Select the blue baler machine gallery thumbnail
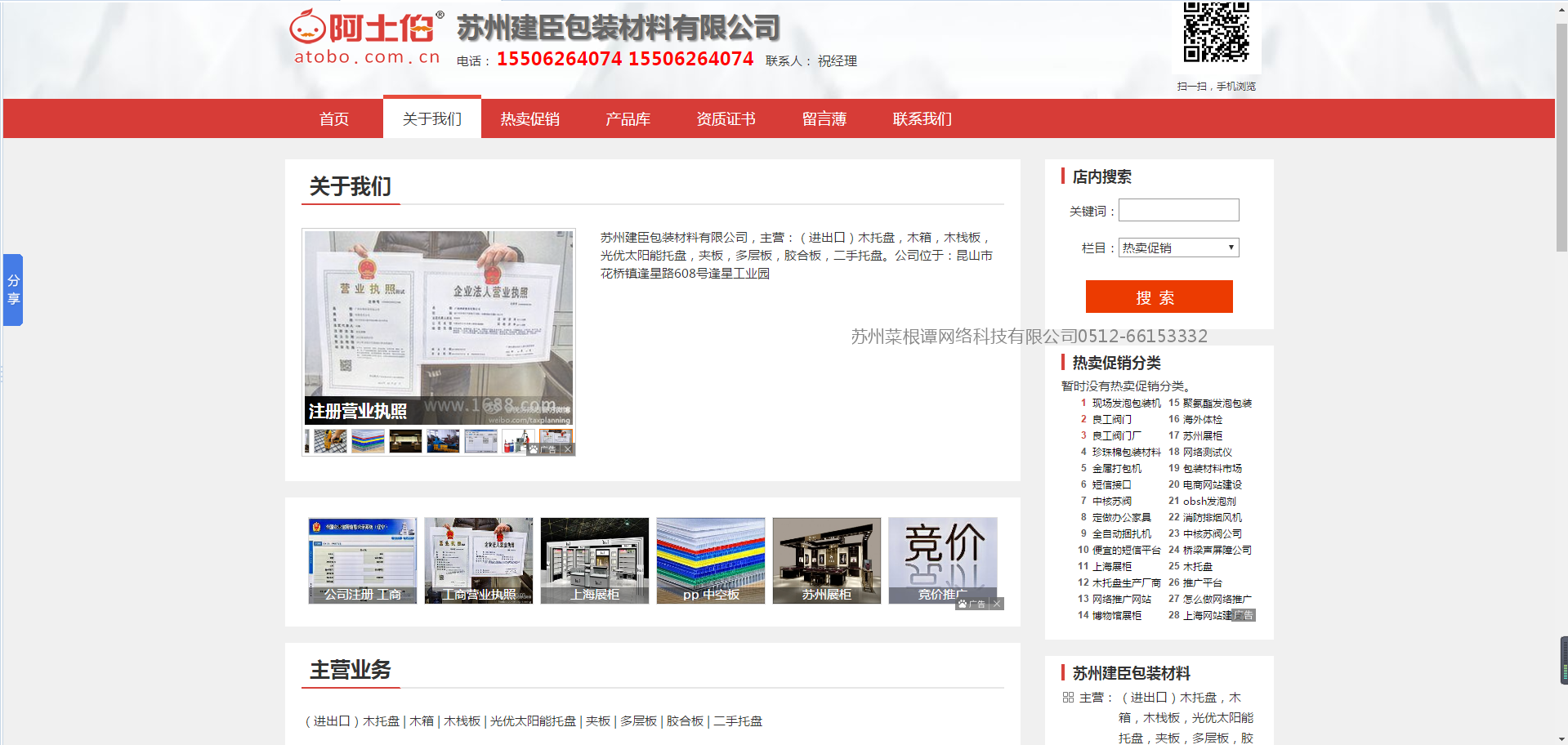The height and width of the screenshot is (745, 1568). [443, 441]
